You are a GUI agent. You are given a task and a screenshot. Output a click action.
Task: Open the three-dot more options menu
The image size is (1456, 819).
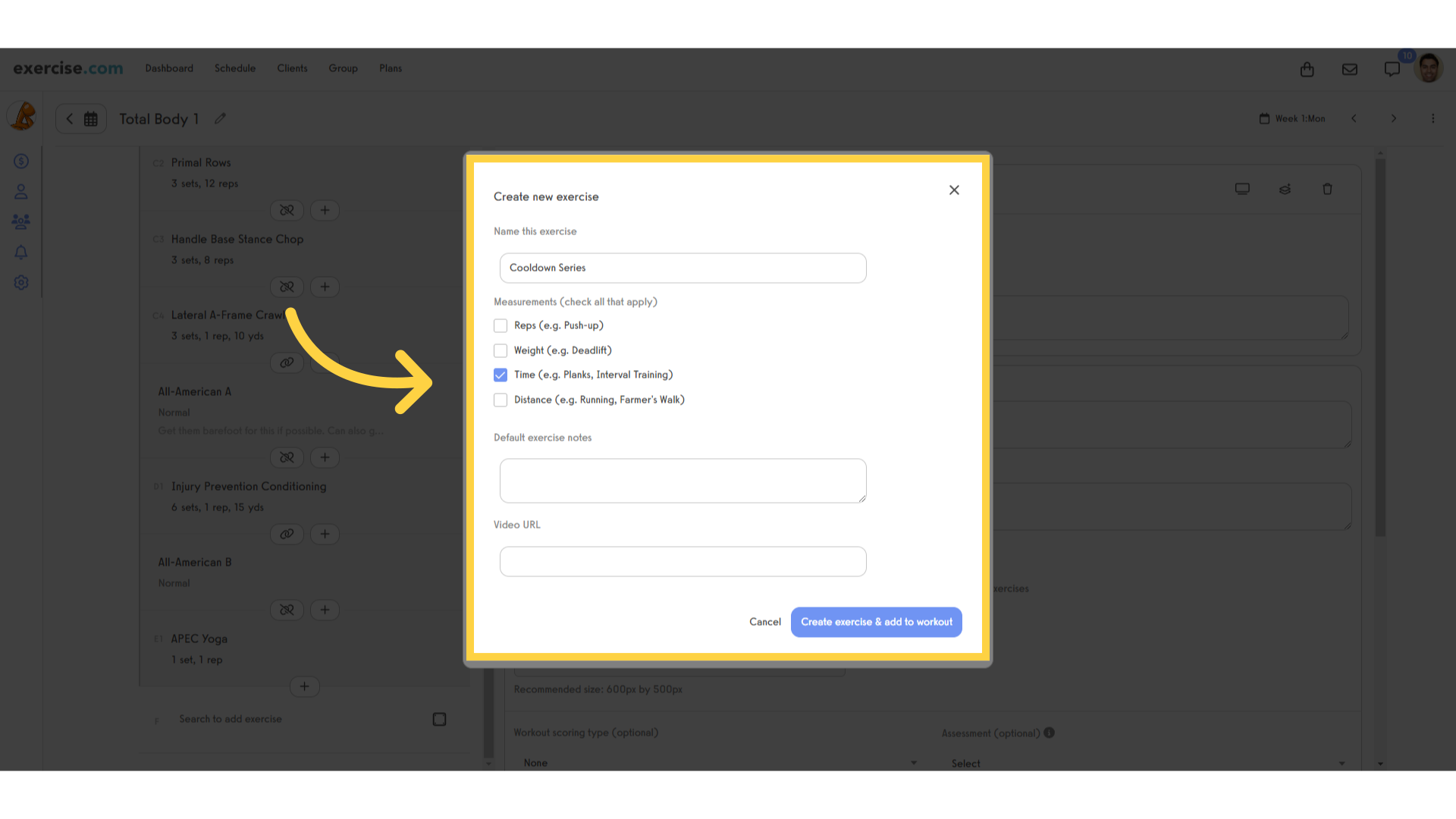(1433, 118)
